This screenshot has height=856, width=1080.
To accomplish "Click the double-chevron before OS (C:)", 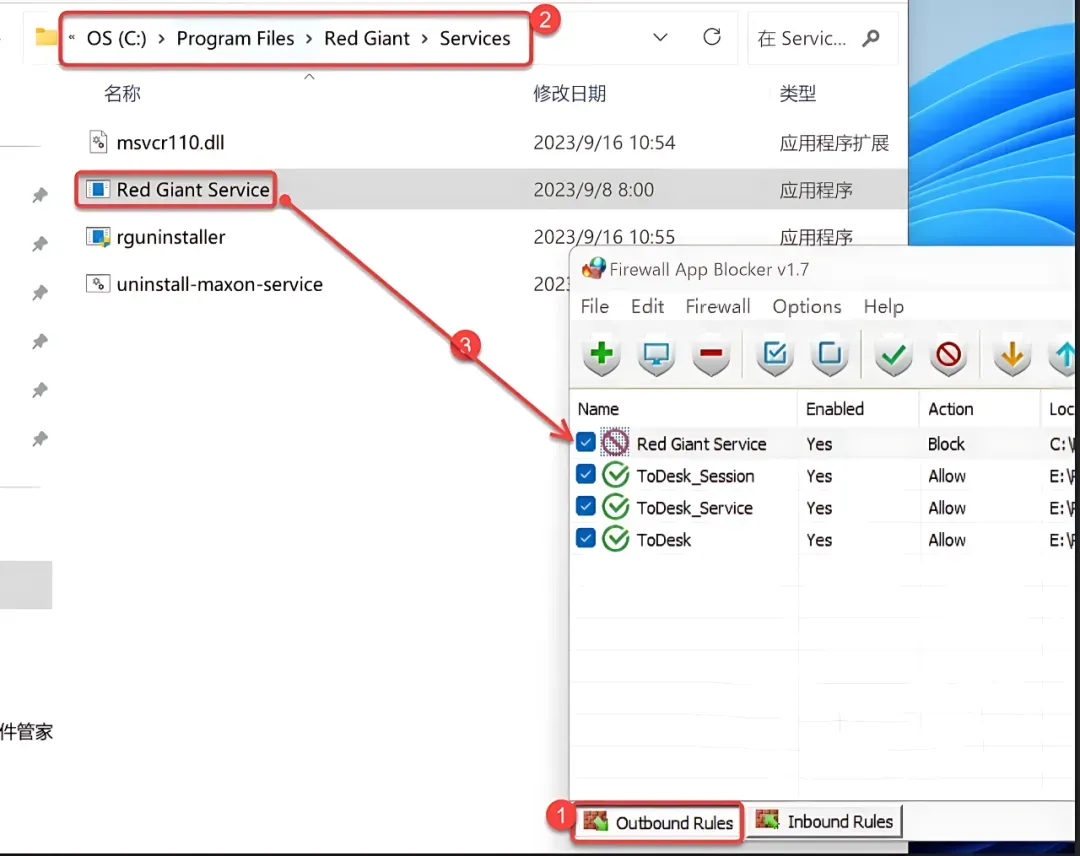I will 71,38.
